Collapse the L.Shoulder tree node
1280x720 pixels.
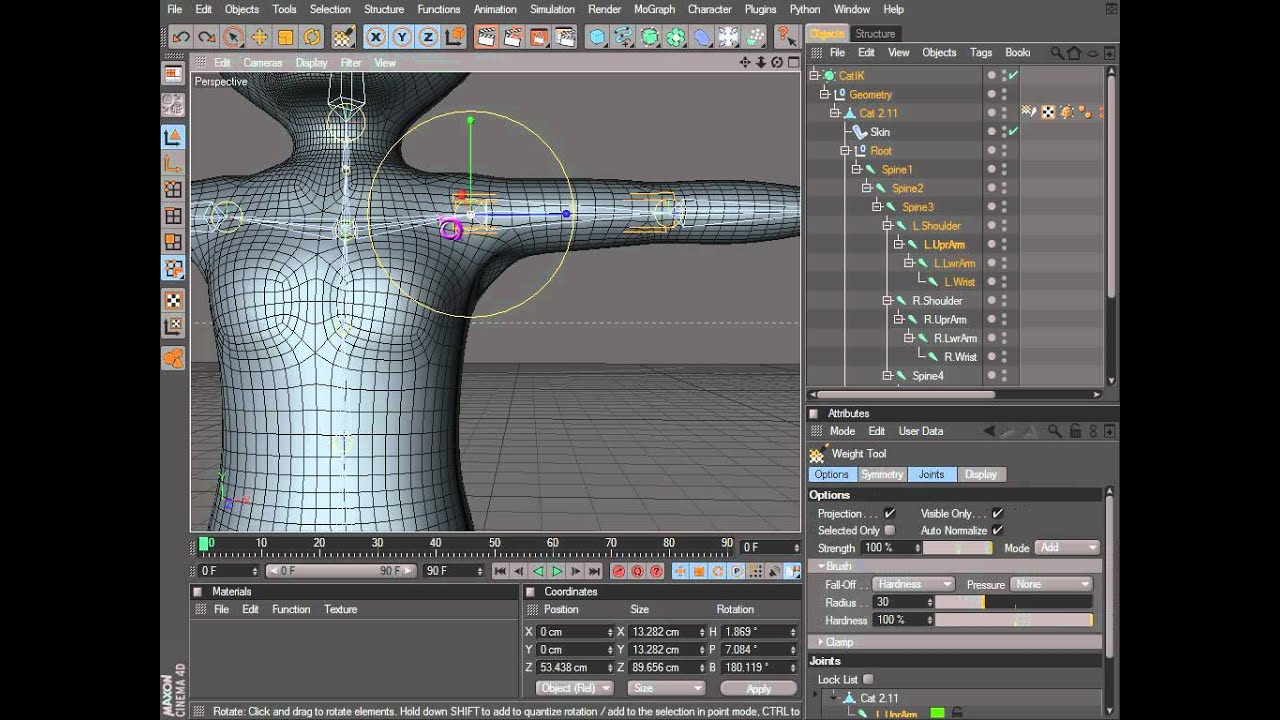887,226
